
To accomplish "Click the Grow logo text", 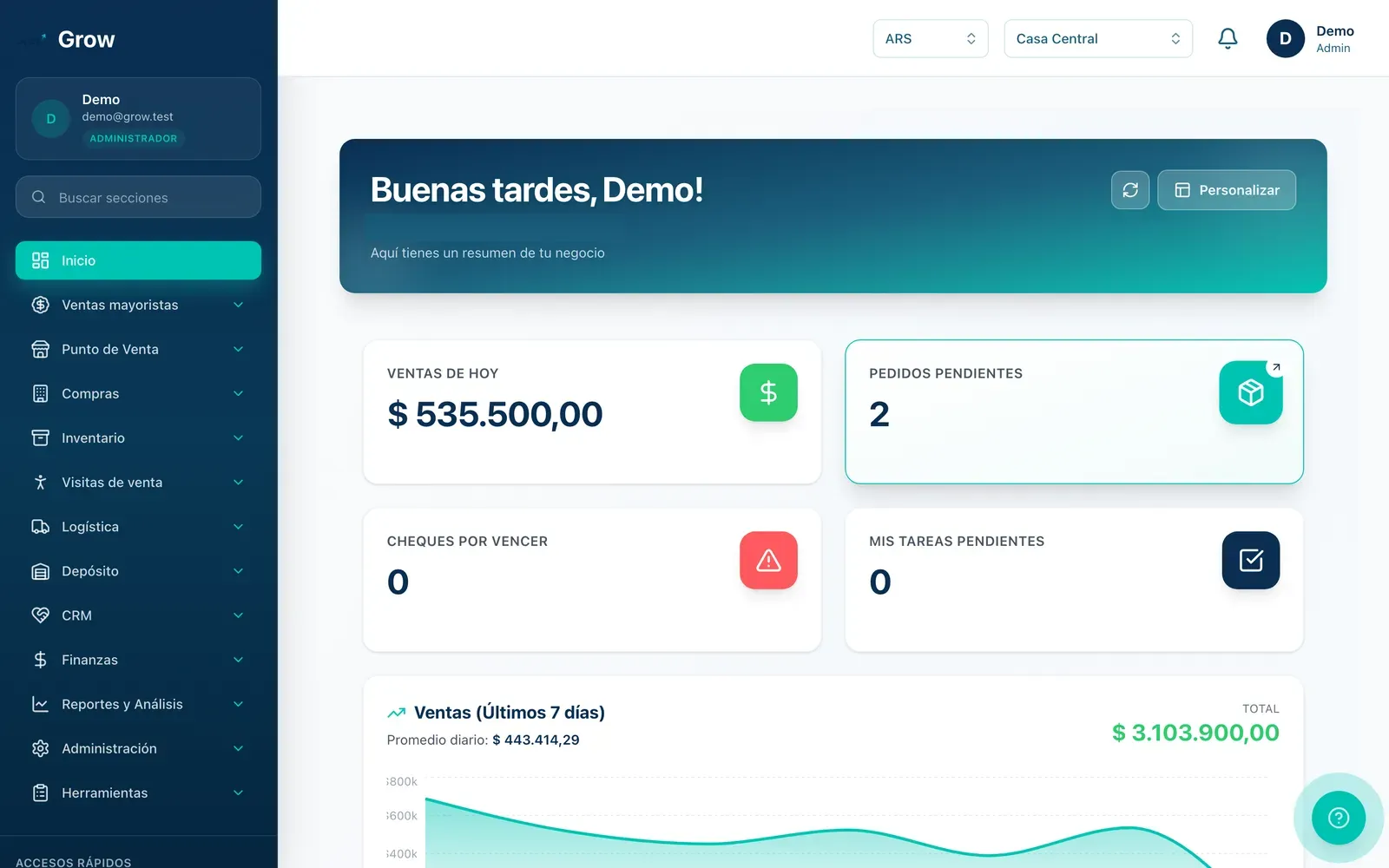I will (x=86, y=39).
